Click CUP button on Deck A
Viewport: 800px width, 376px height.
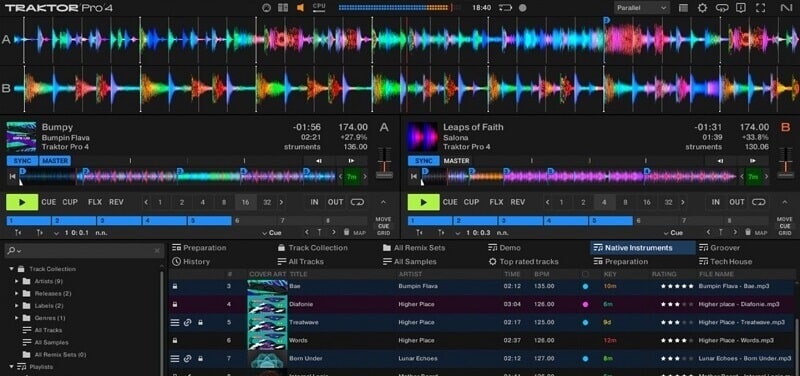pyautogui.click(x=70, y=203)
